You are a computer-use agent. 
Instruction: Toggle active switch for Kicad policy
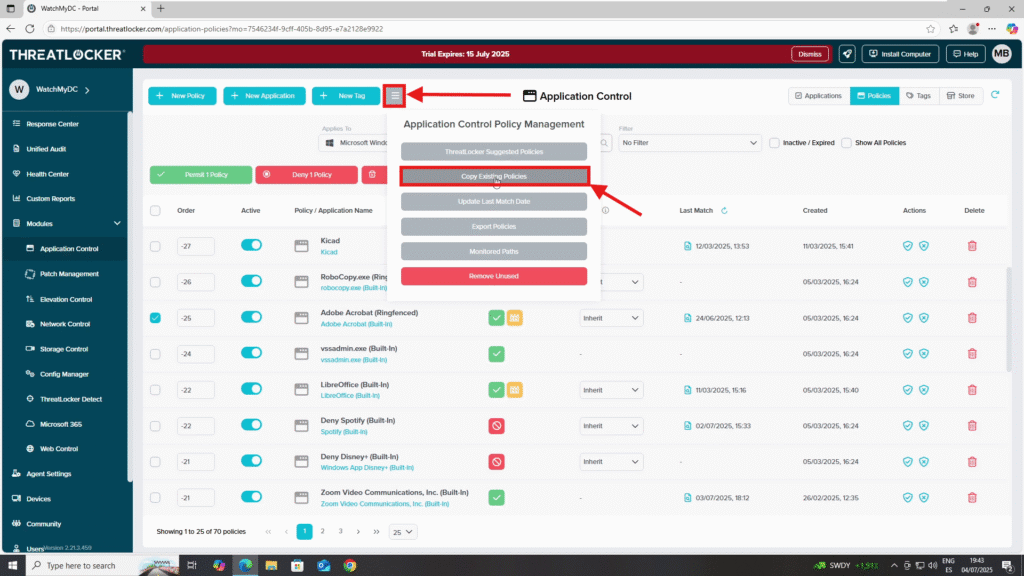point(251,245)
